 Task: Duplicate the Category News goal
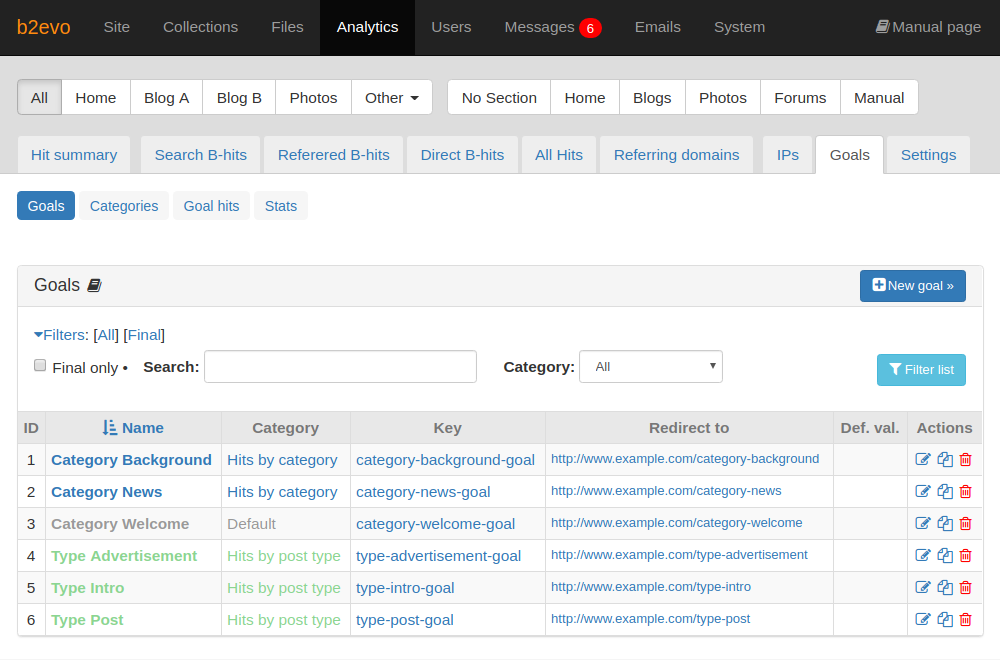(945, 491)
